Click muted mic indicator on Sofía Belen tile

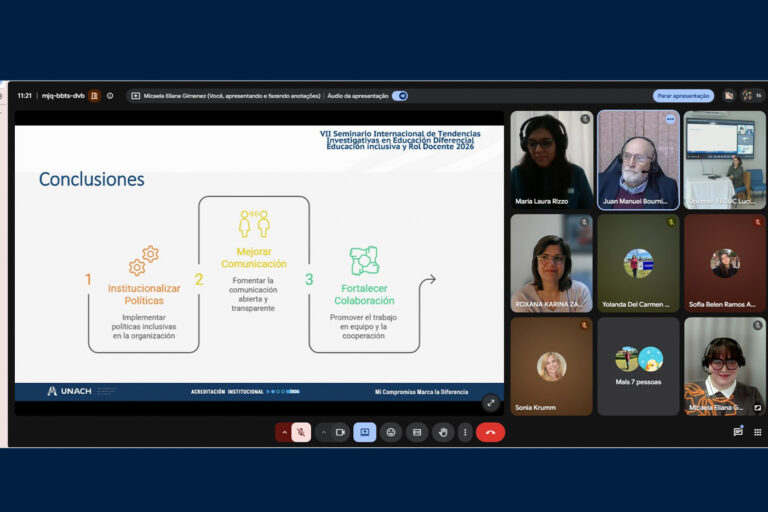point(758,222)
